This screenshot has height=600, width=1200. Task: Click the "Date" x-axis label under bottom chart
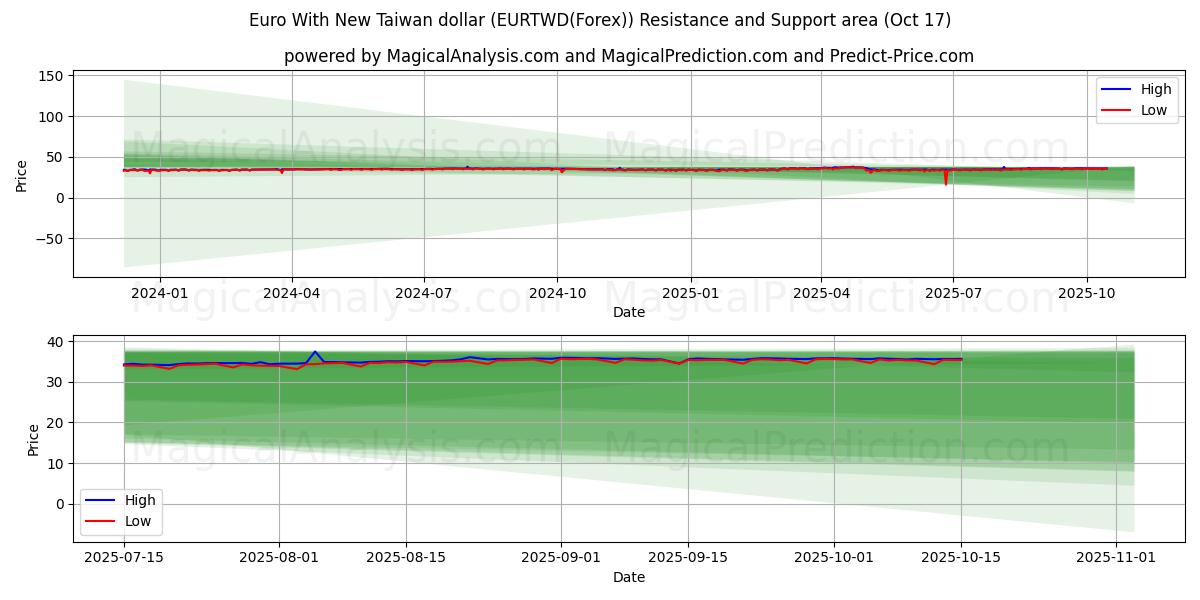(x=628, y=577)
